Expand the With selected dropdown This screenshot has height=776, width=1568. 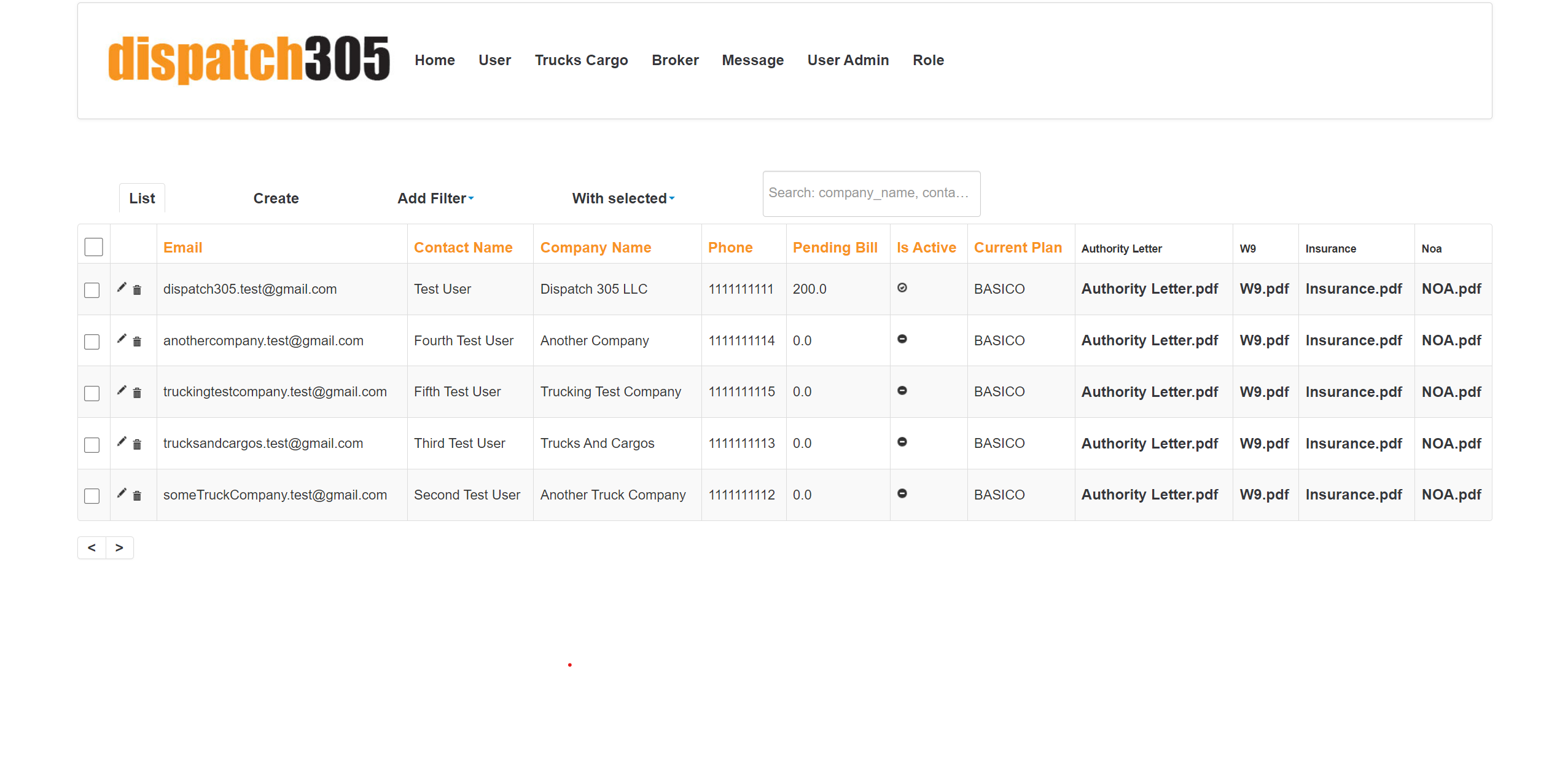pyautogui.click(x=623, y=198)
